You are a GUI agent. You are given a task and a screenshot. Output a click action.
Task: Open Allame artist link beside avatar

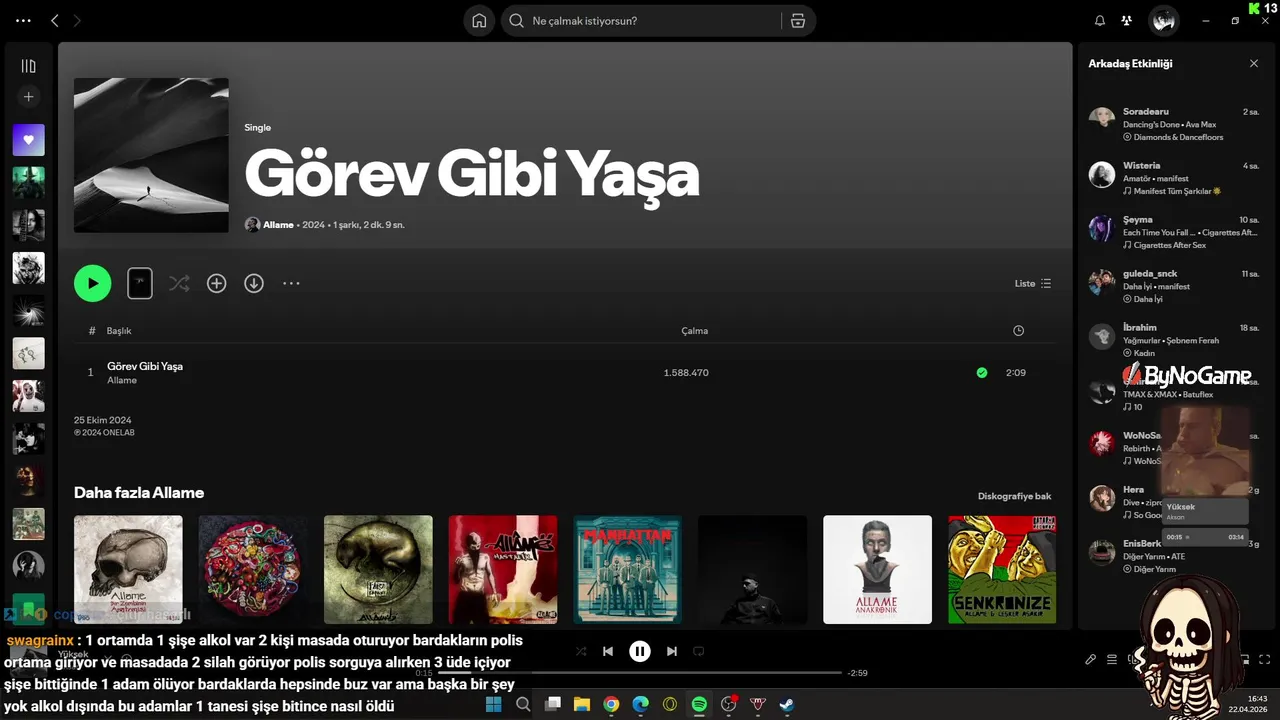pos(278,225)
